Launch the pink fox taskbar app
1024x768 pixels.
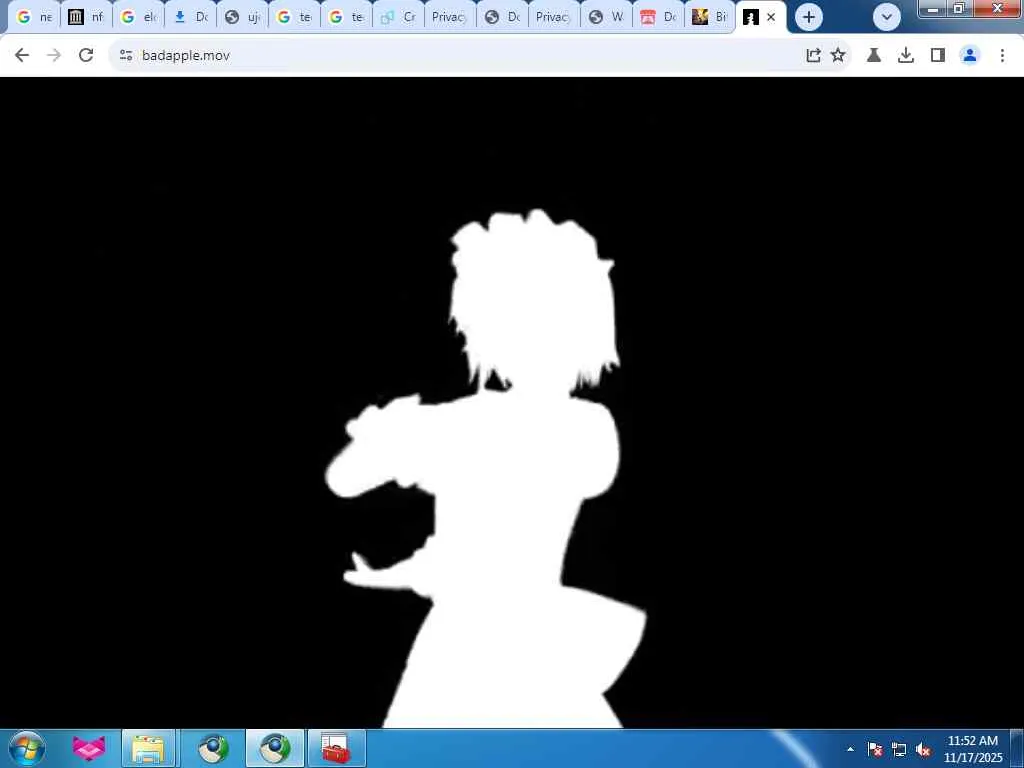89,748
